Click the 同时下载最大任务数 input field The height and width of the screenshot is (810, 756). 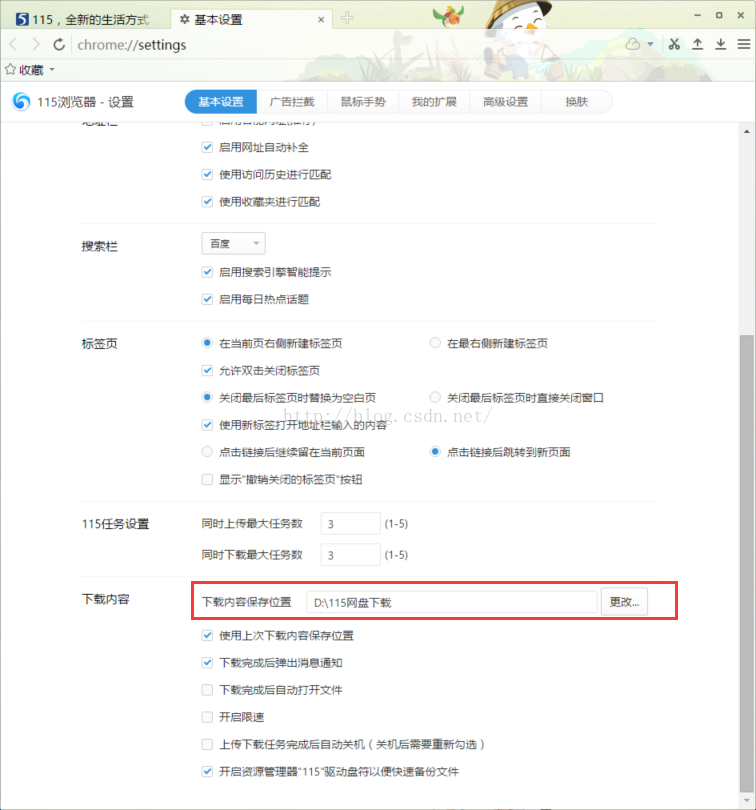pyautogui.click(x=350, y=555)
